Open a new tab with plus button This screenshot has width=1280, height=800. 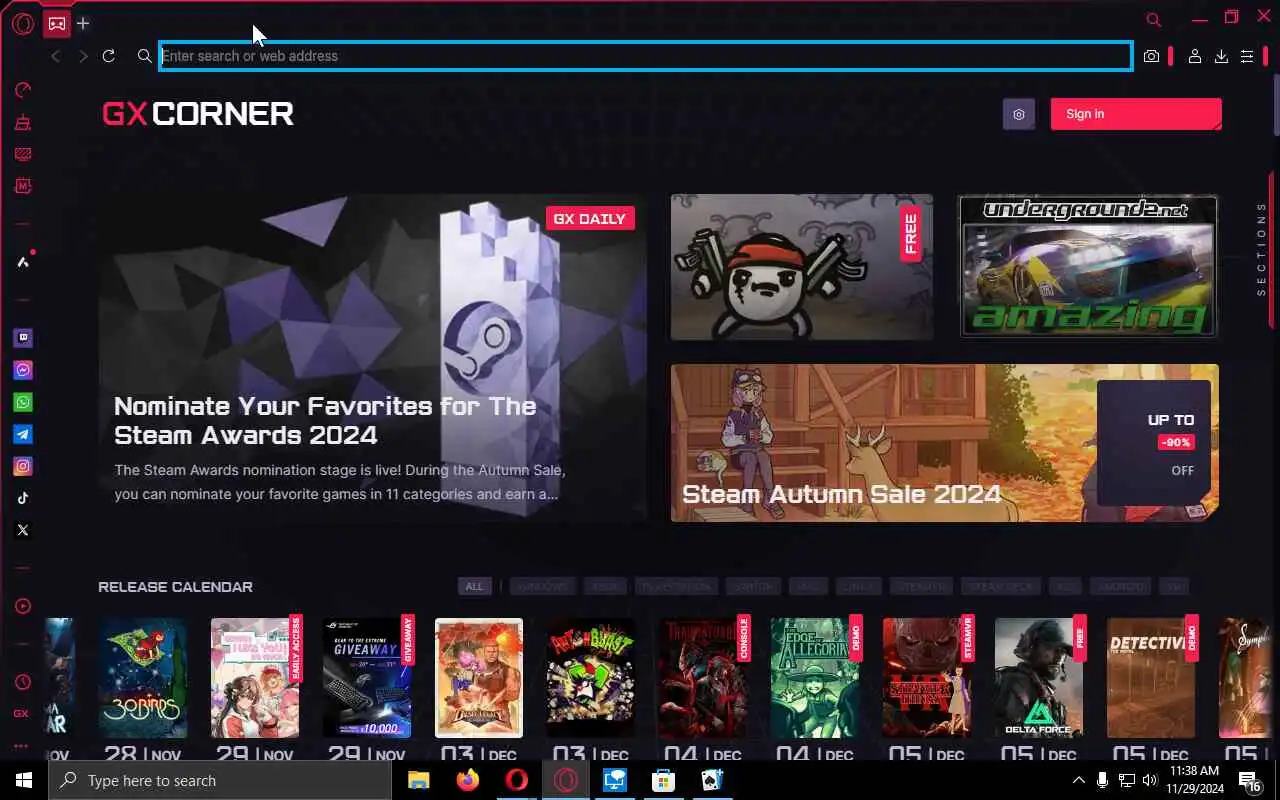tap(83, 23)
